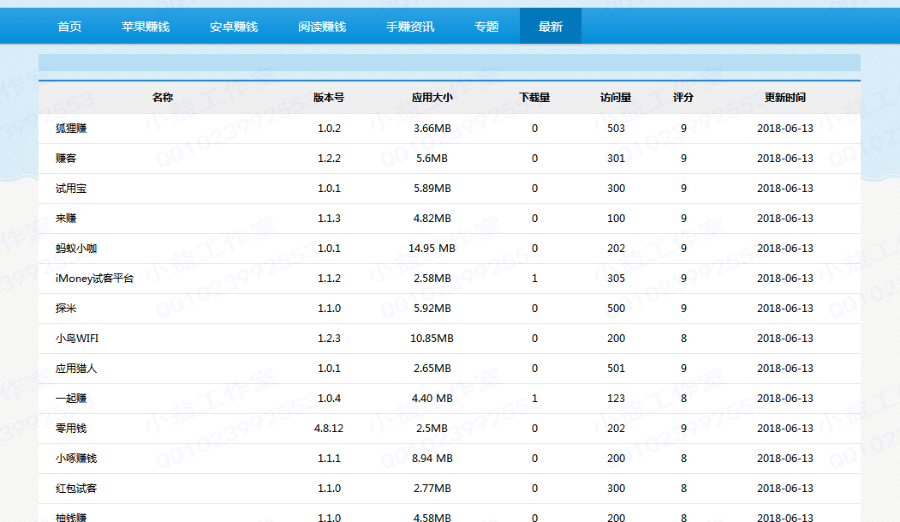The width and height of the screenshot is (900, 522).
Task: Click the 版本号 column header
Action: pyautogui.click(x=329, y=98)
